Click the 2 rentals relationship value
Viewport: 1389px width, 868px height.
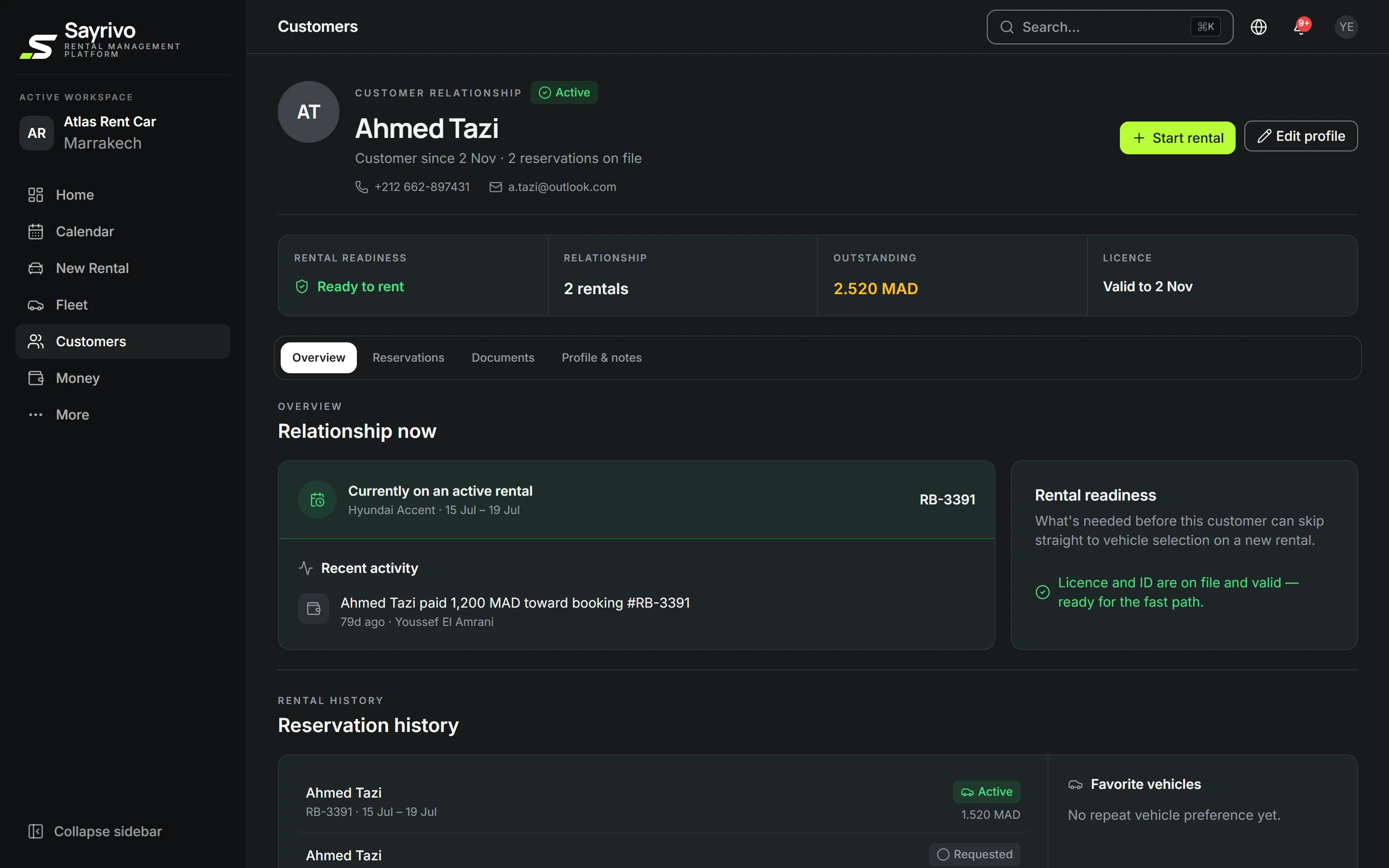coord(596,289)
